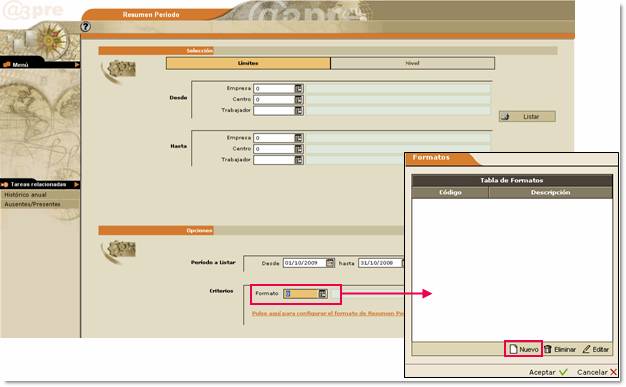This screenshot has height=387, width=626.
Task: Focus the Hasta Trabajador input field
Action: pos(274,160)
